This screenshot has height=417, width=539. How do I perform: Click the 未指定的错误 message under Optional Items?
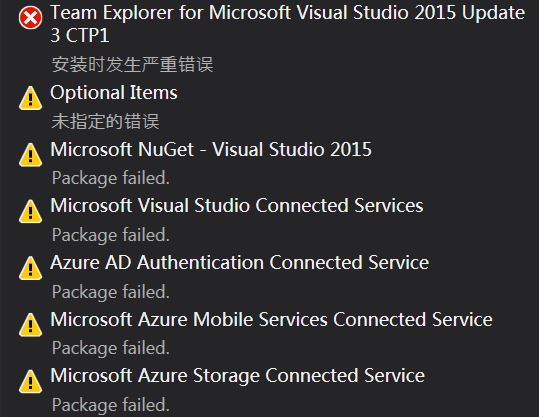click(105, 121)
